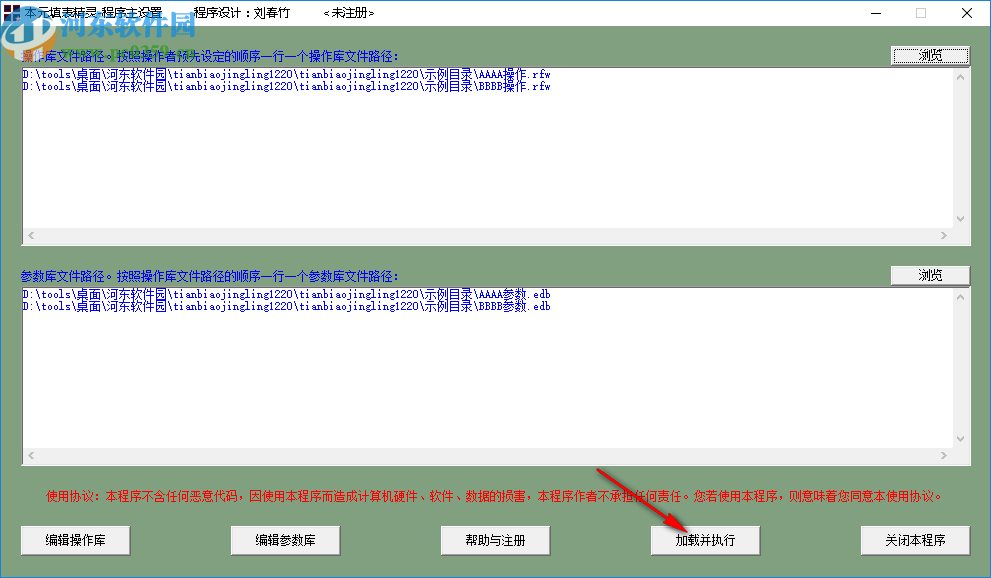Click down arrow of parameter library vertical scrollbar
The height and width of the screenshot is (578, 991).
pyautogui.click(x=961, y=439)
